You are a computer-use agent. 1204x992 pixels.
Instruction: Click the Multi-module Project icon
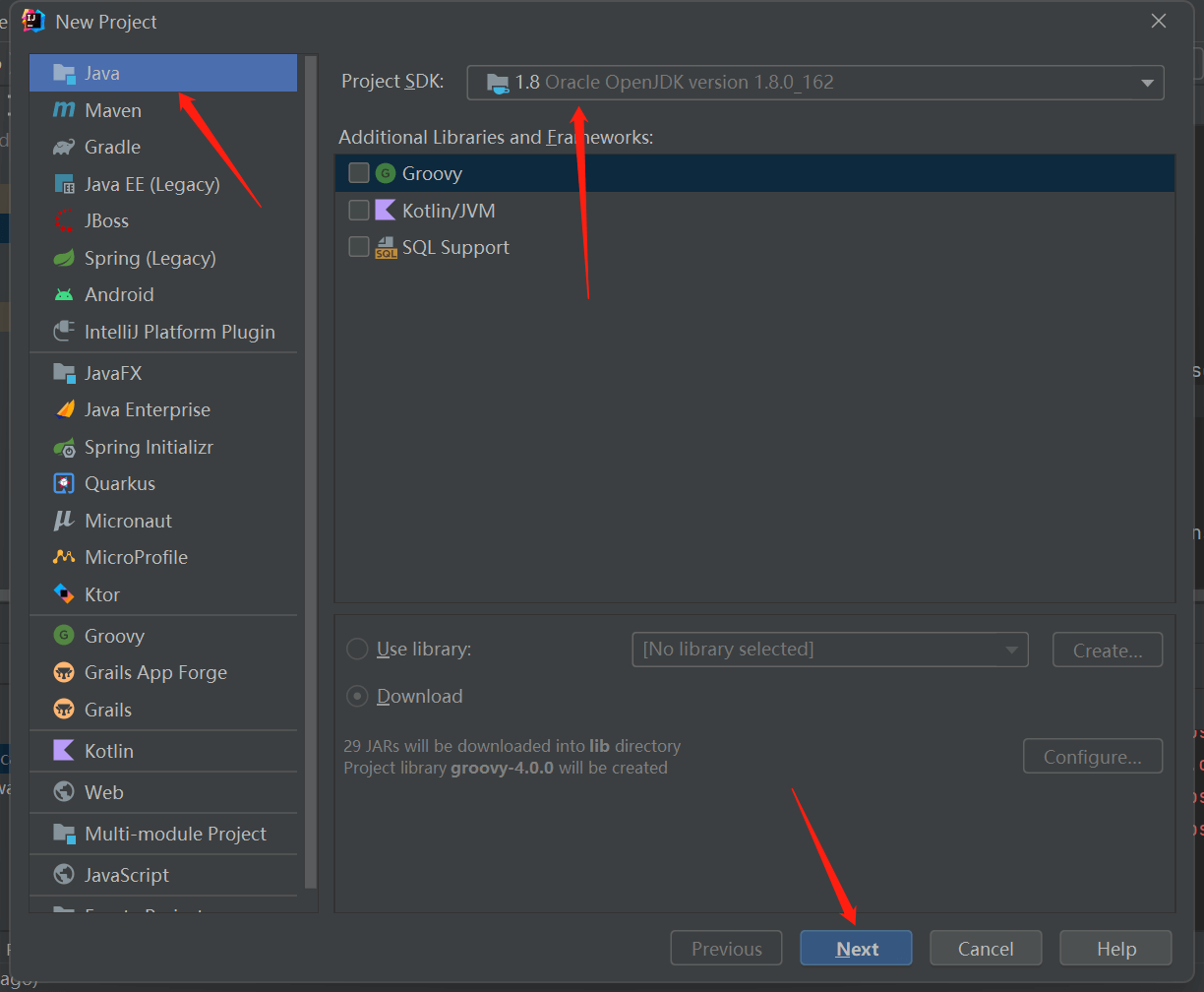64,834
